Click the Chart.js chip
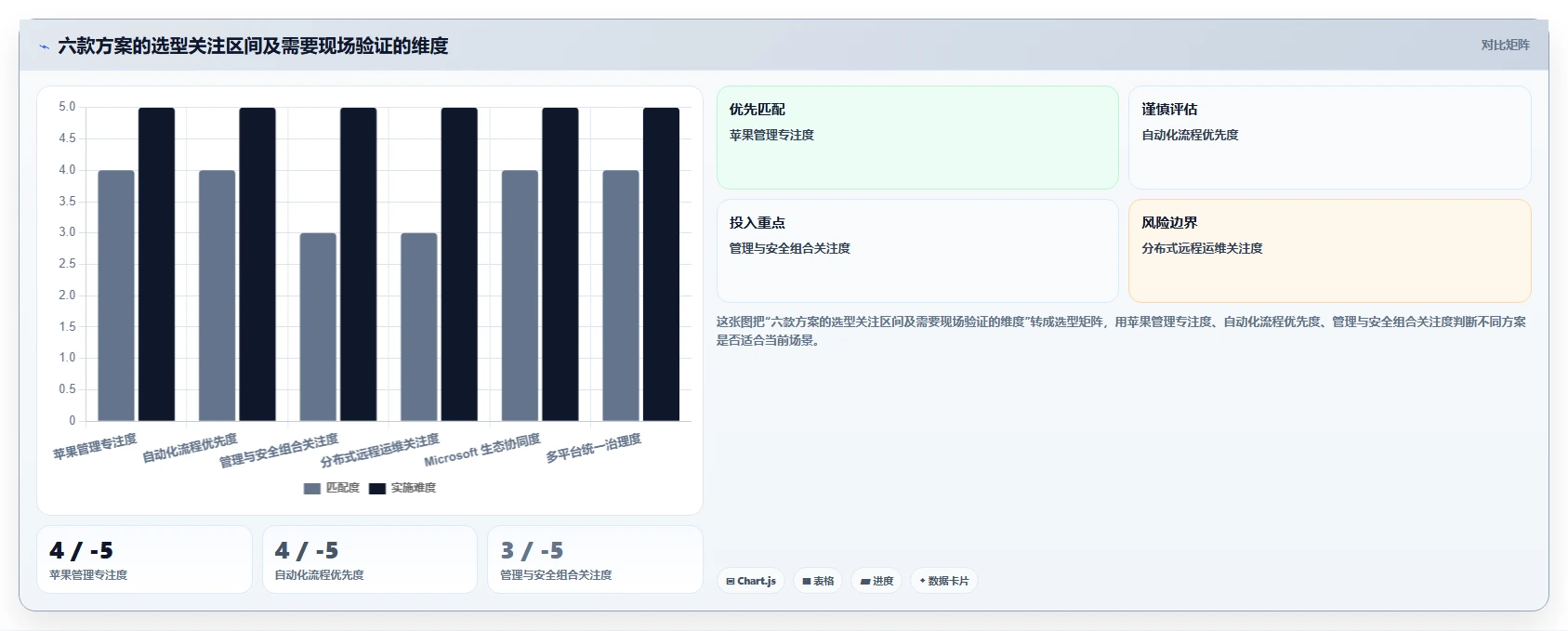 coord(751,581)
